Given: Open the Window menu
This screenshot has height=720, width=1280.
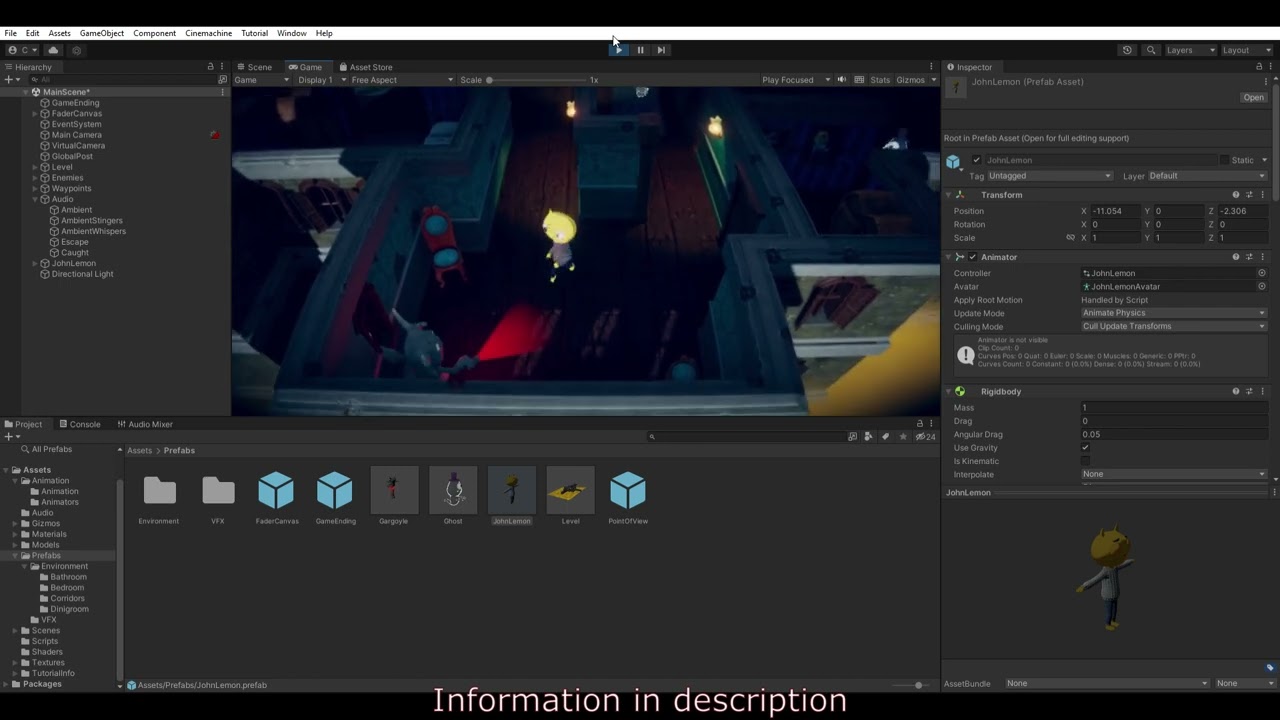Looking at the screenshot, I should (x=292, y=33).
